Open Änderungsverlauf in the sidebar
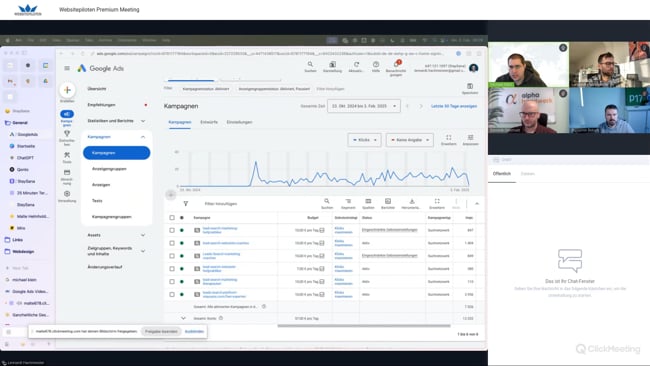The image size is (650, 366). coord(105,267)
